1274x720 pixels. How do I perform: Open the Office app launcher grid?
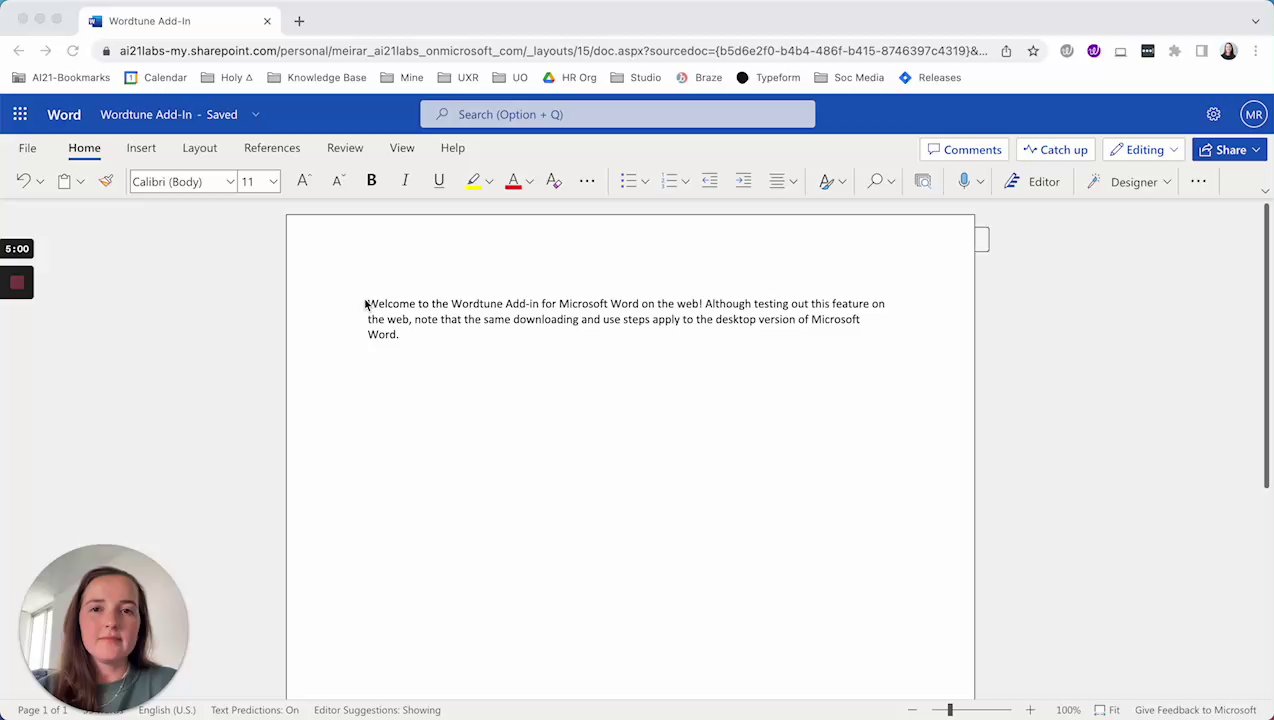pos(20,114)
